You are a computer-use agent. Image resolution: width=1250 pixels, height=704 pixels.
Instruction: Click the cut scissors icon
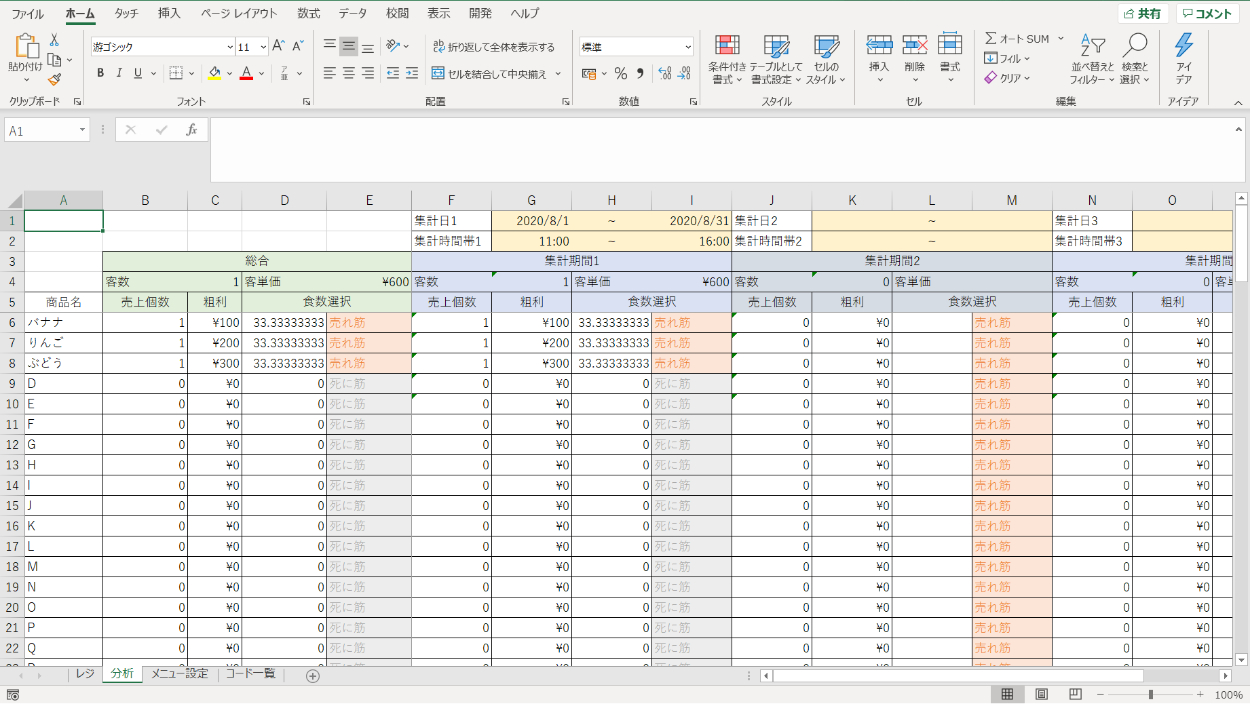54,40
